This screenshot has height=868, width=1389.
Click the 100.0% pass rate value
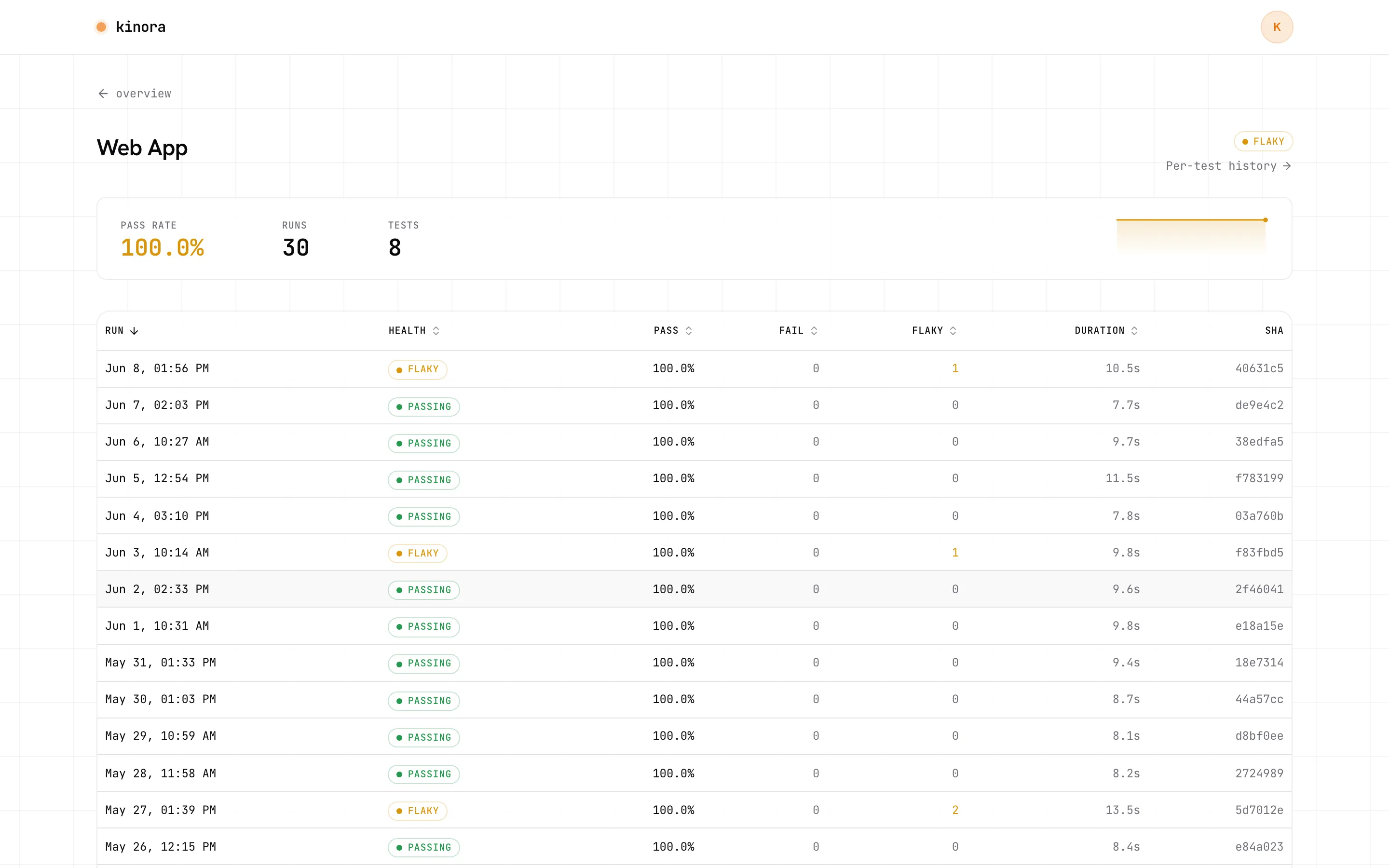(x=163, y=248)
